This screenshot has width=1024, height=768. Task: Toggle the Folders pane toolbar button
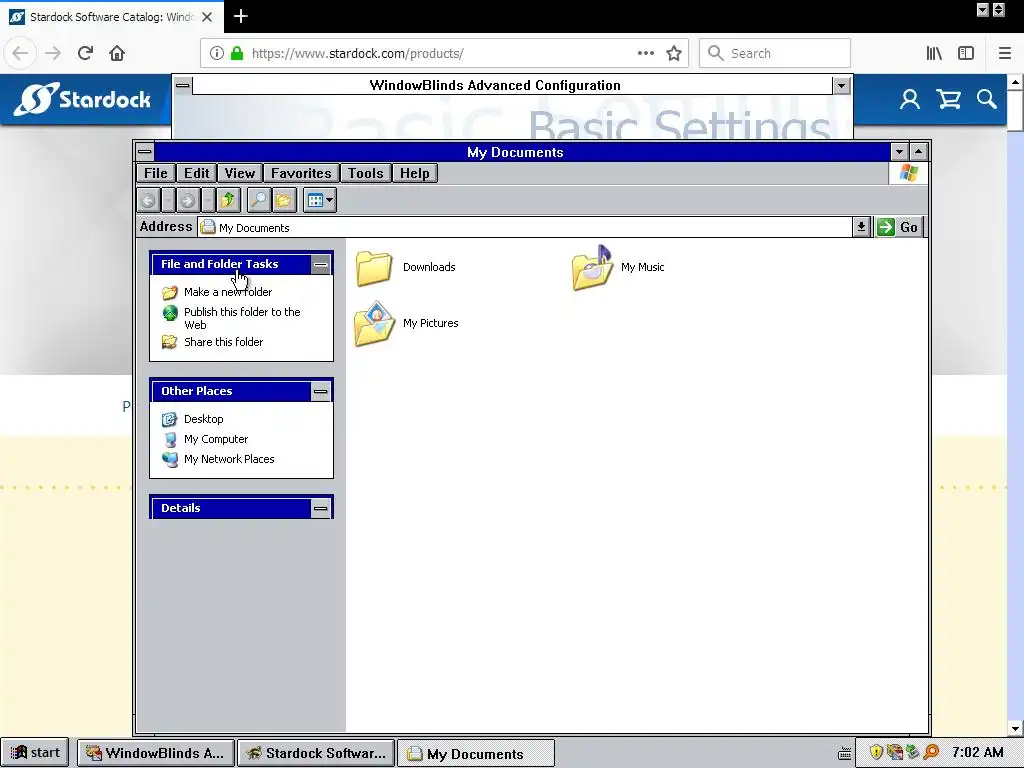283,200
